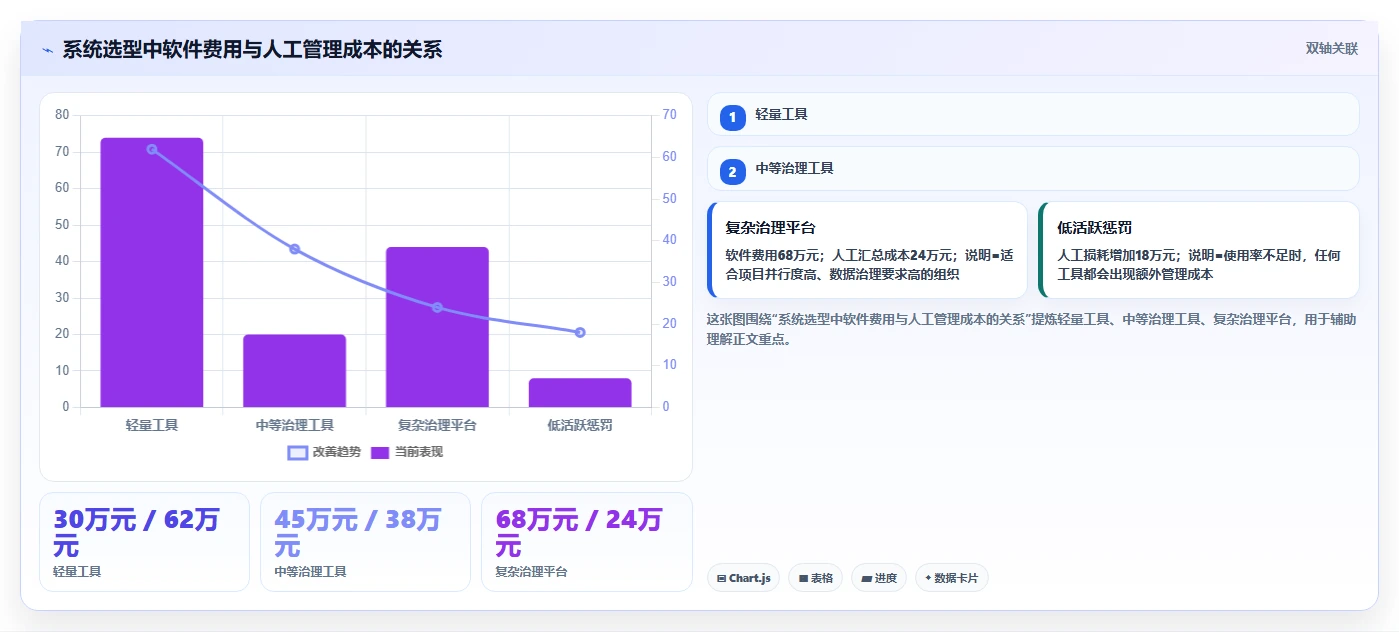1399x632 pixels.
Task: Click the 数据卡片 sparkle icon
Action: (x=929, y=578)
